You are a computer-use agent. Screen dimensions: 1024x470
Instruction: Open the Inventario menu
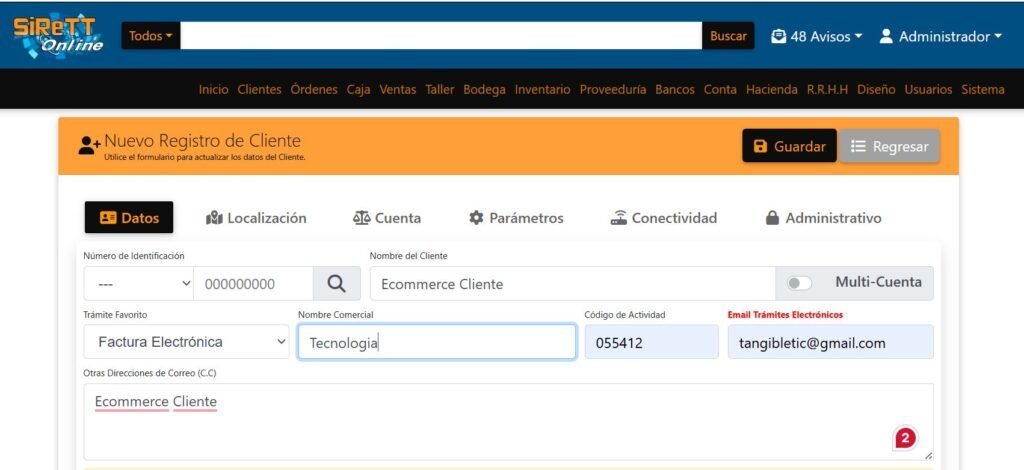pos(542,89)
